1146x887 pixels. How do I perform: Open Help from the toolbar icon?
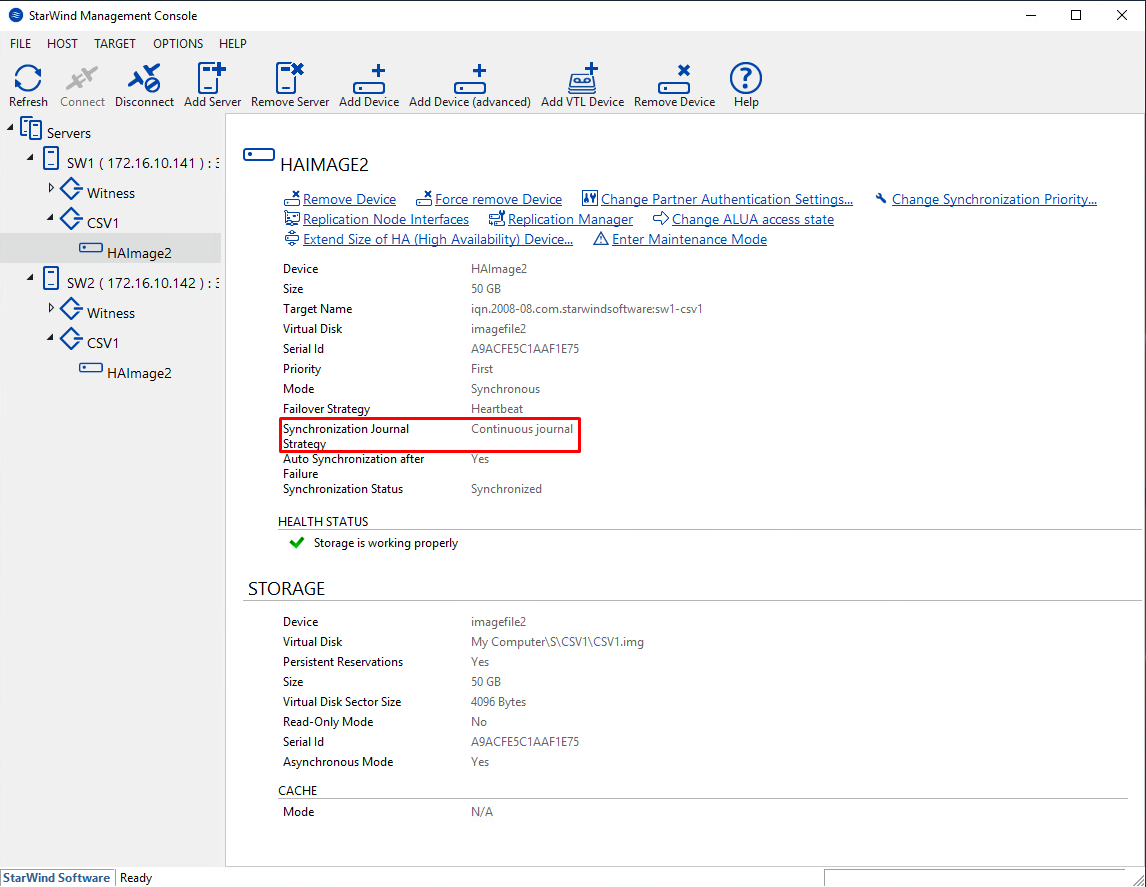pyautogui.click(x=745, y=78)
